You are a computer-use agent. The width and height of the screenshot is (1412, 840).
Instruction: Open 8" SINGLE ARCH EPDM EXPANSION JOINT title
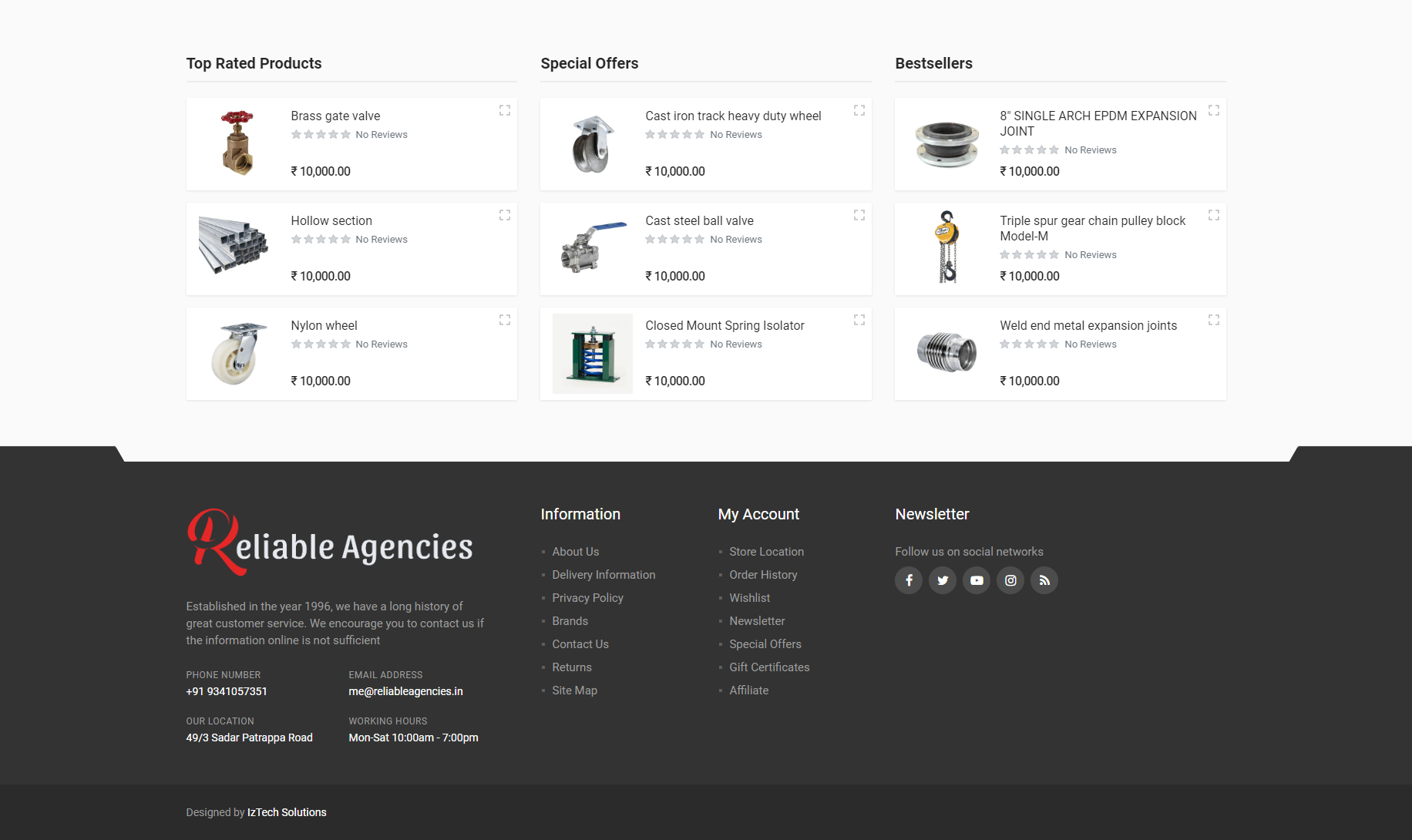(1098, 123)
